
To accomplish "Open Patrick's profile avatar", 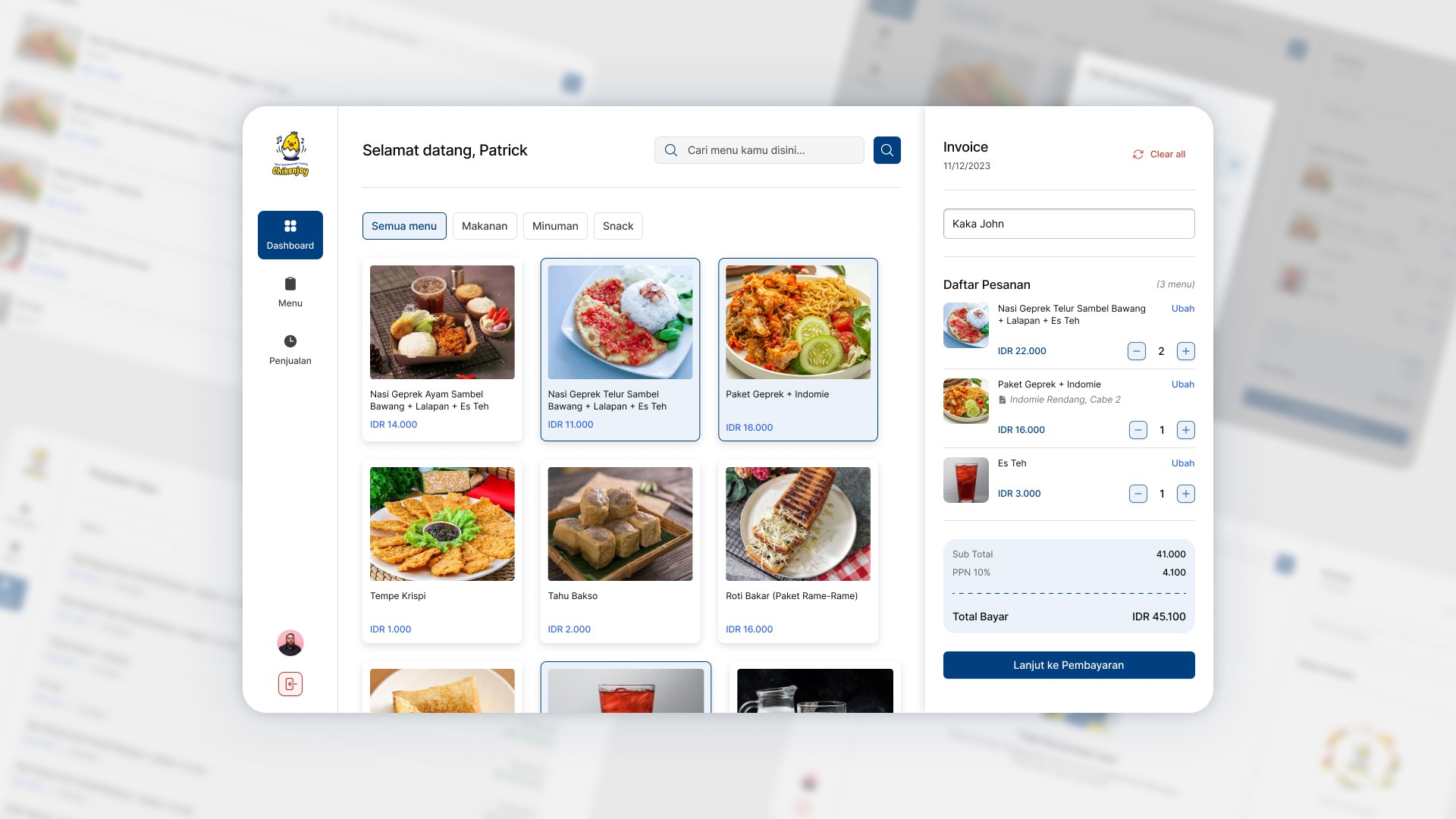I will coord(290,643).
